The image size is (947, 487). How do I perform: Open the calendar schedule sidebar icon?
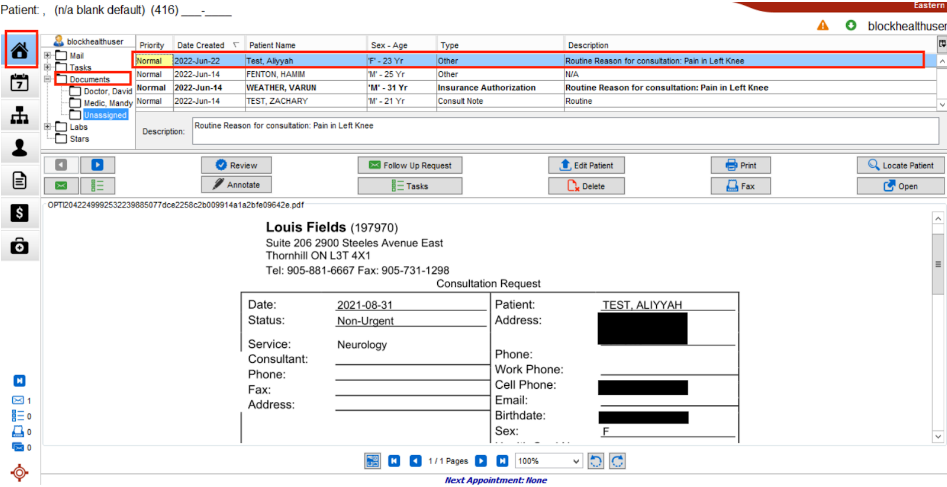[20, 82]
